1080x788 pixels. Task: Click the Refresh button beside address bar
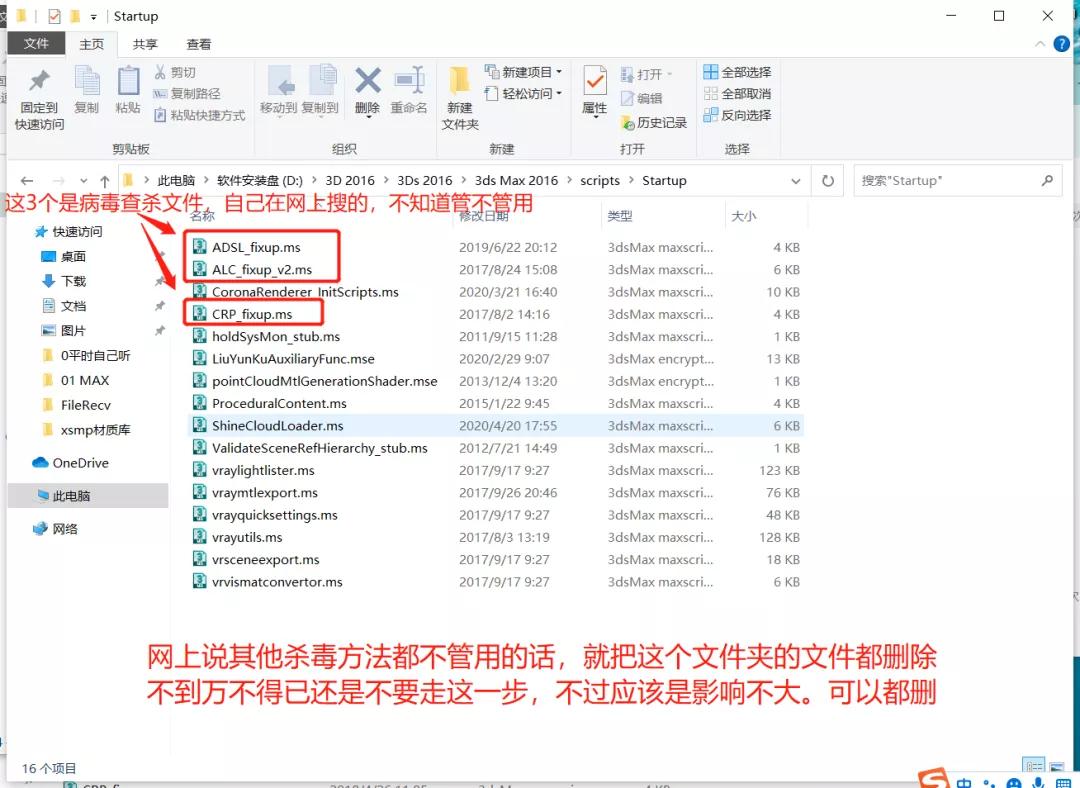click(x=828, y=180)
